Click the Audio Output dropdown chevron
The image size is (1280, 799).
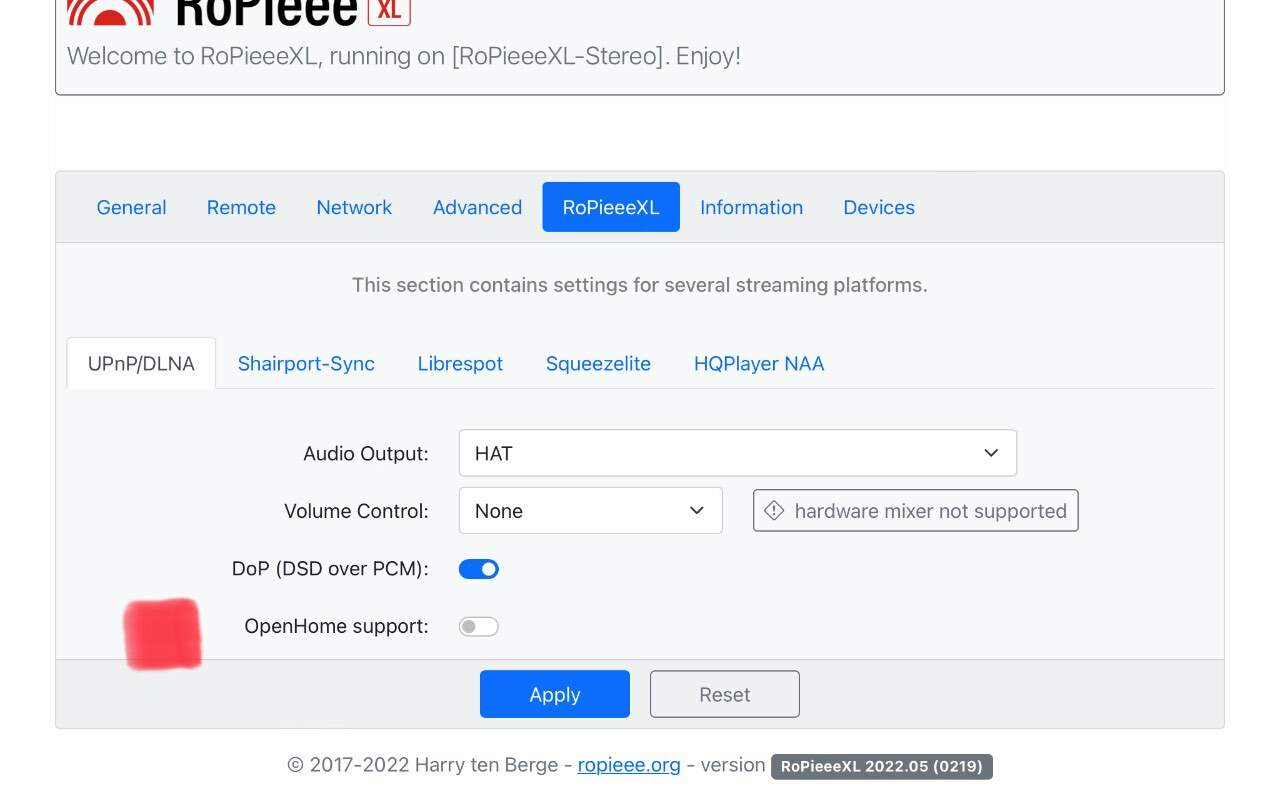[x=991, y=453]
